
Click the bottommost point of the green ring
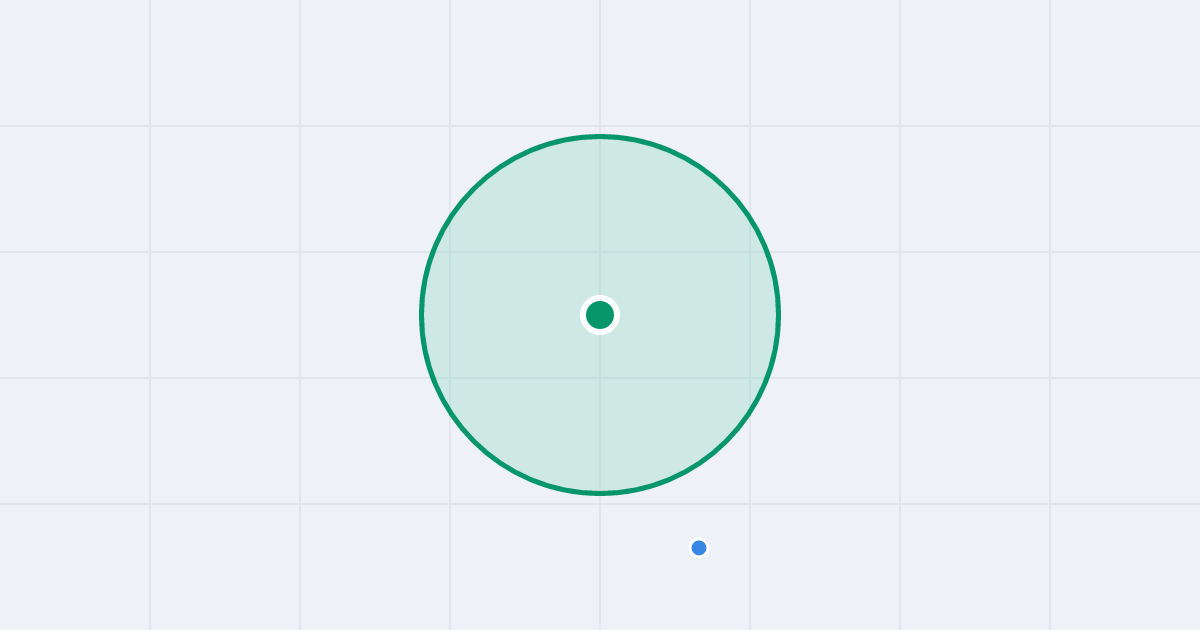600,493
